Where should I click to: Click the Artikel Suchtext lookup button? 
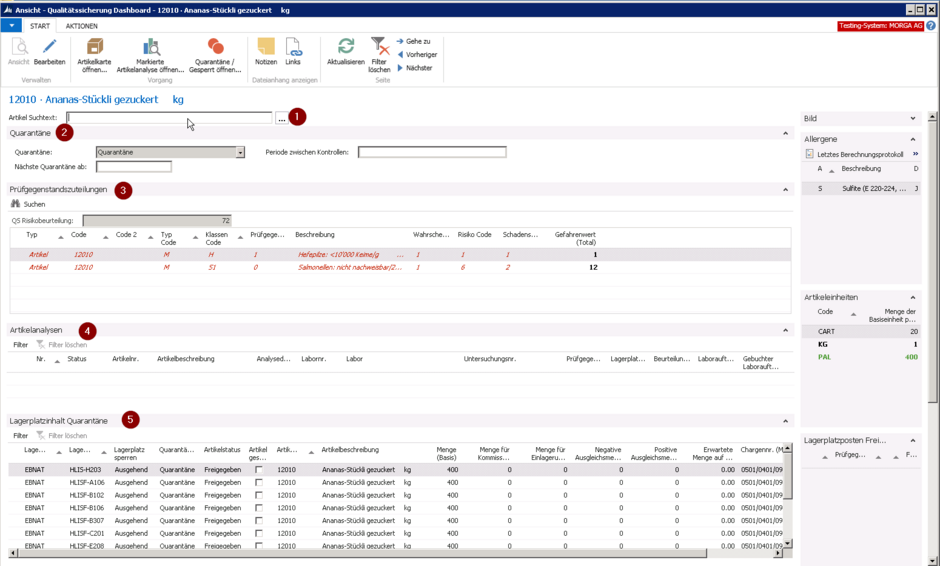[x=281, y=118]
